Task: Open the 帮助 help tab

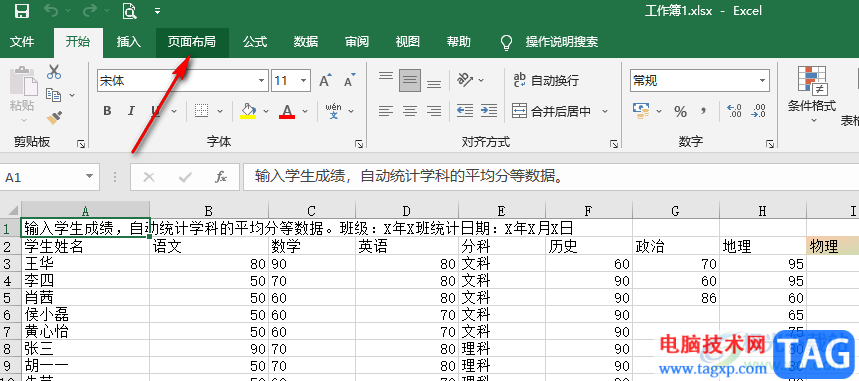Action: tap(459, 42)
